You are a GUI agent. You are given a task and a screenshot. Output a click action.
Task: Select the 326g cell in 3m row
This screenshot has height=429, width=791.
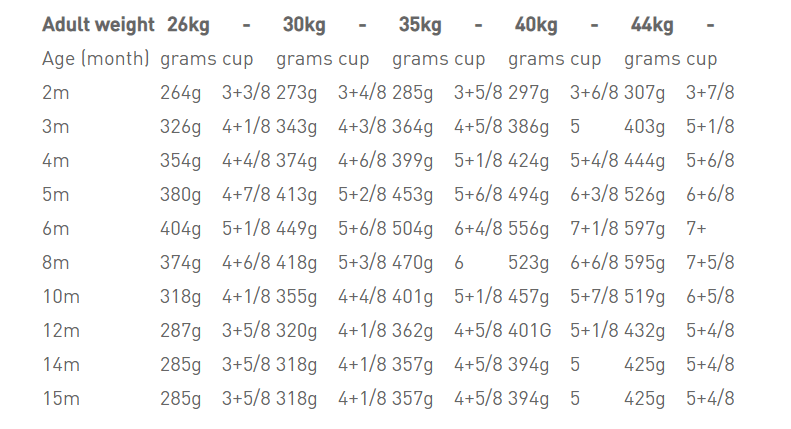coord(180,127)
